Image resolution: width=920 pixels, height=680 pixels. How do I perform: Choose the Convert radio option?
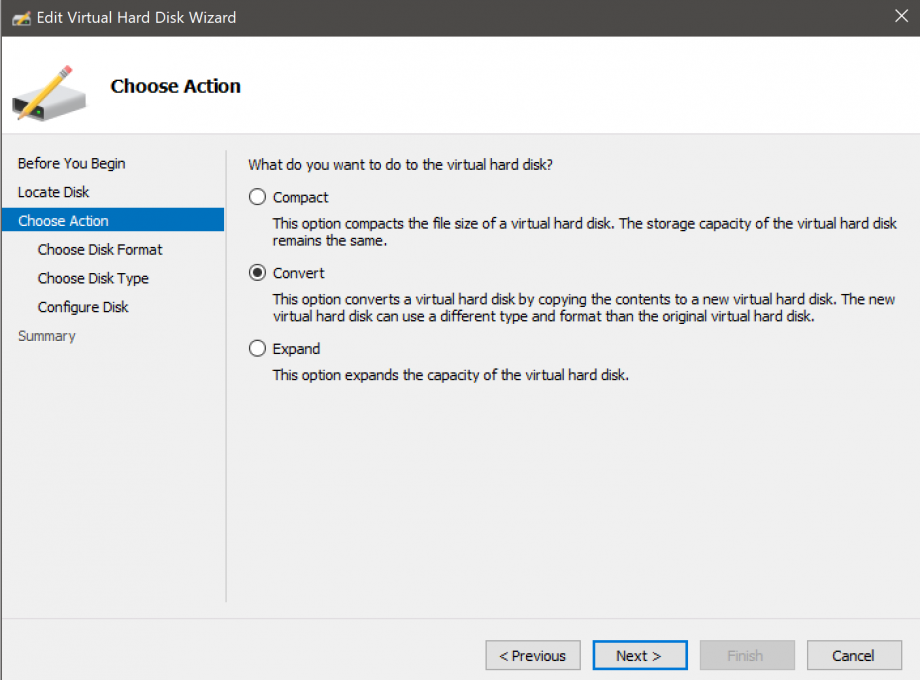pos(258,273)
